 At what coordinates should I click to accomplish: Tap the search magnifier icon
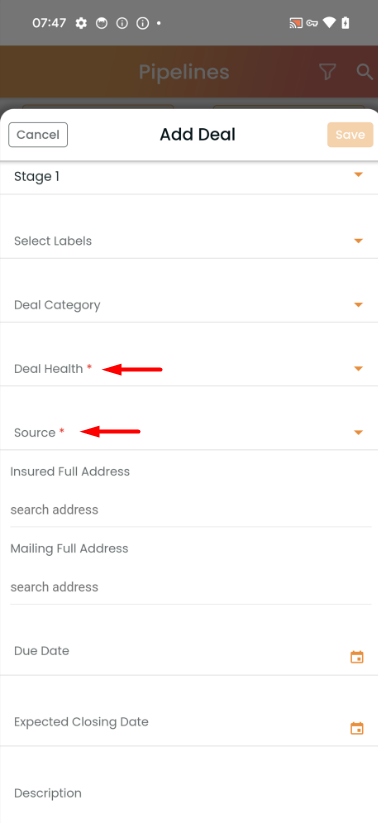point(364,71)
